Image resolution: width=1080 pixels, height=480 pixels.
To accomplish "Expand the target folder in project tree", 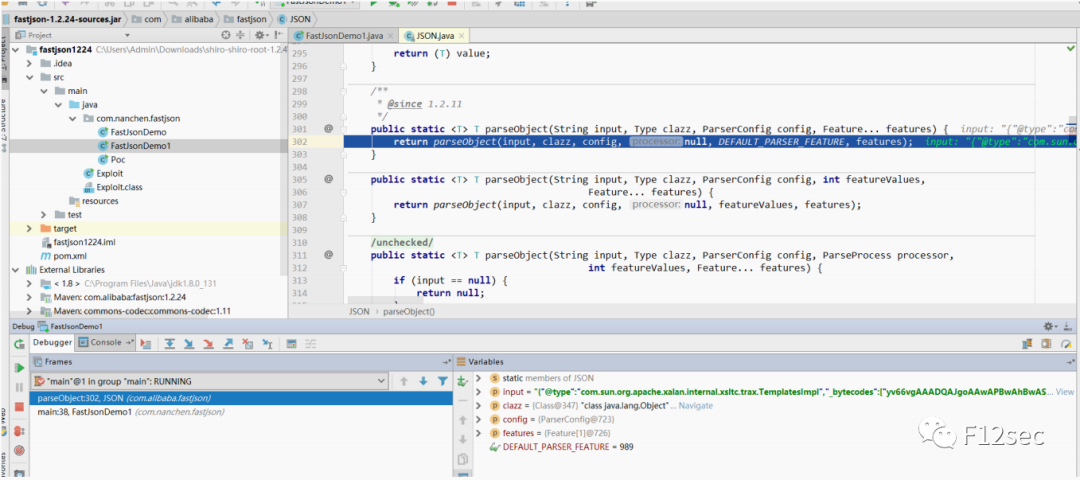I will point(29,228).
